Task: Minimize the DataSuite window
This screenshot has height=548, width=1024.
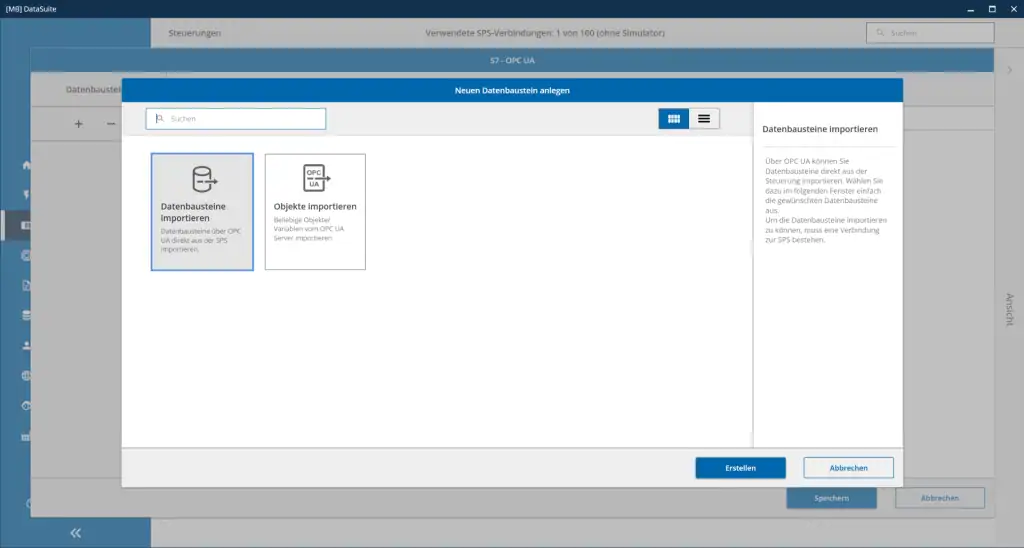Action: [970, 9]
